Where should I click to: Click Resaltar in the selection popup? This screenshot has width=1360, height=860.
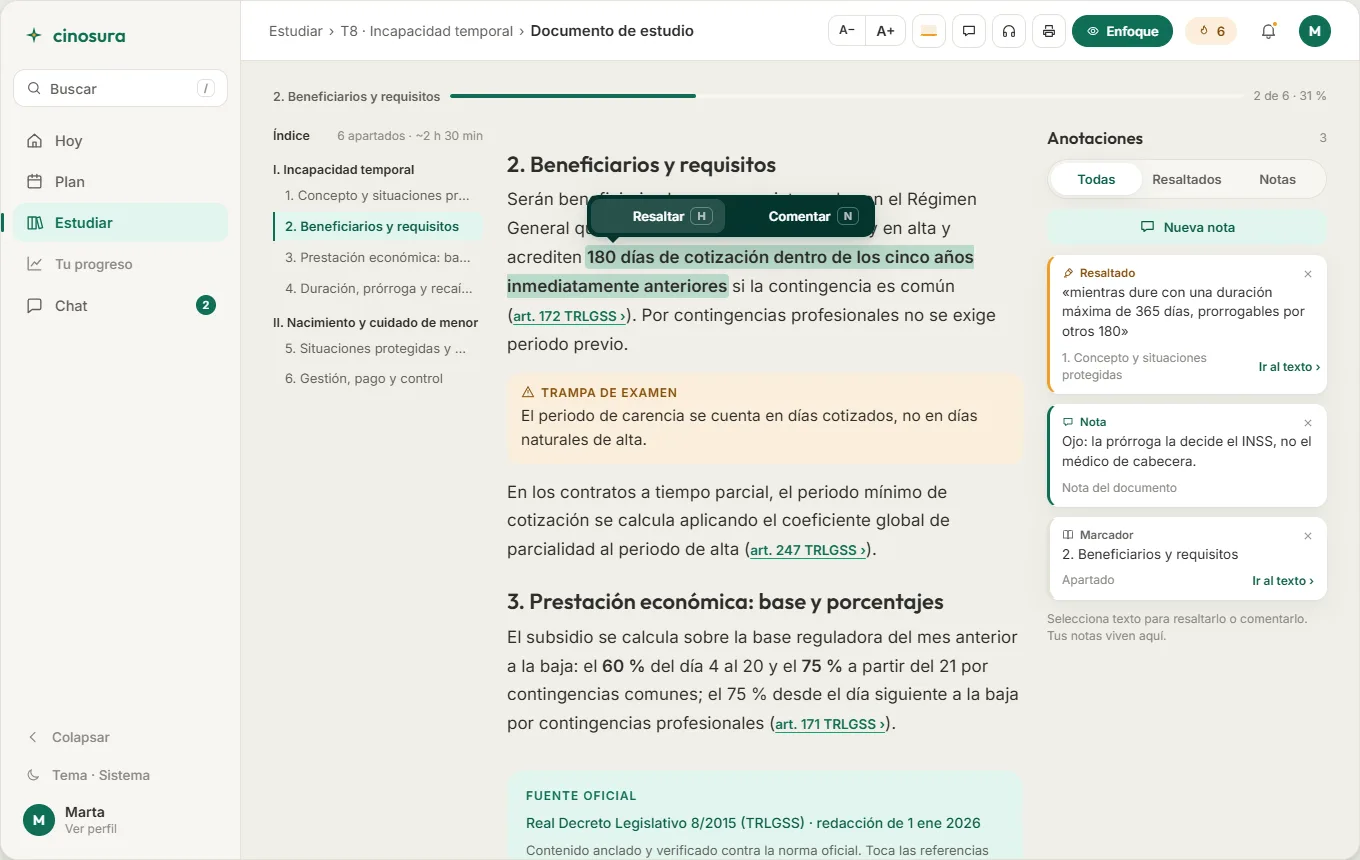[657, 216]
